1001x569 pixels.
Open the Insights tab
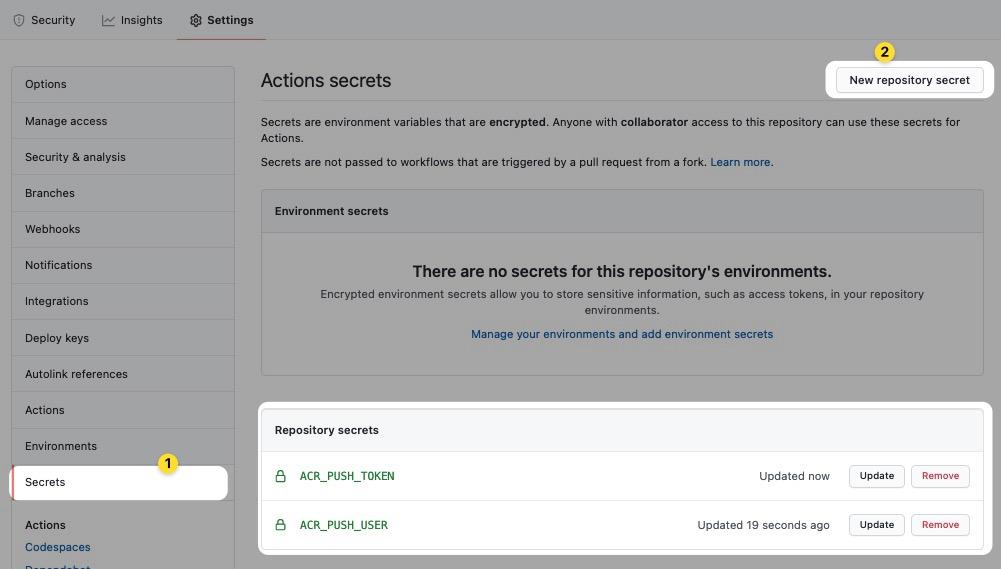tap(132, 20)
